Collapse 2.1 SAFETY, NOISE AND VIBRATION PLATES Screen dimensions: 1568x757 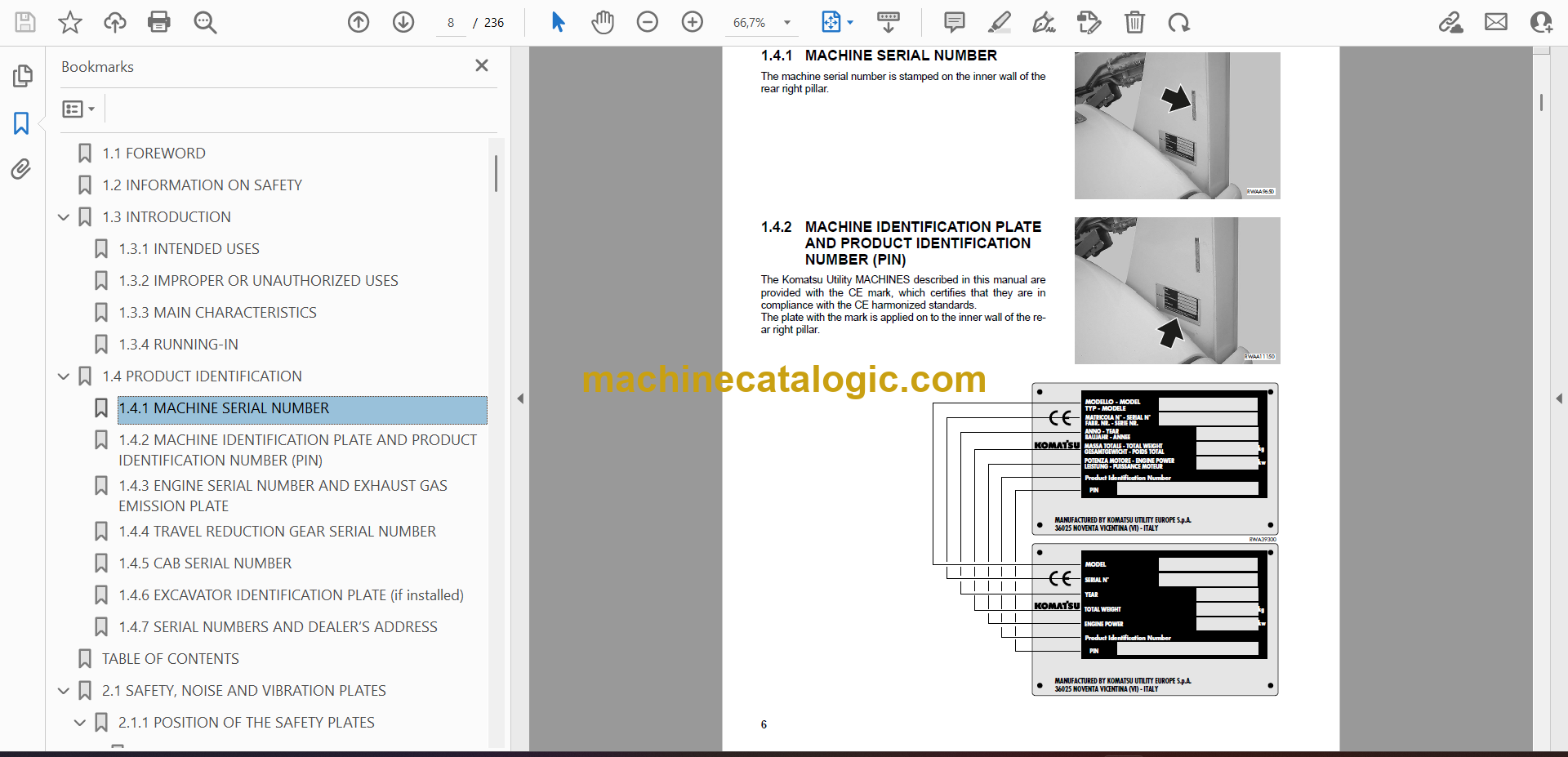(x=64, y=691)
